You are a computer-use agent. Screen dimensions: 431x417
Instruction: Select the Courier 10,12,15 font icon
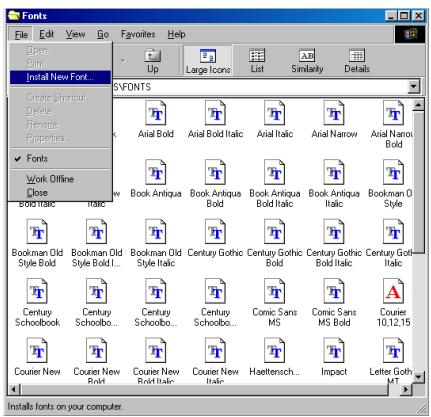[x=393, y=291]
